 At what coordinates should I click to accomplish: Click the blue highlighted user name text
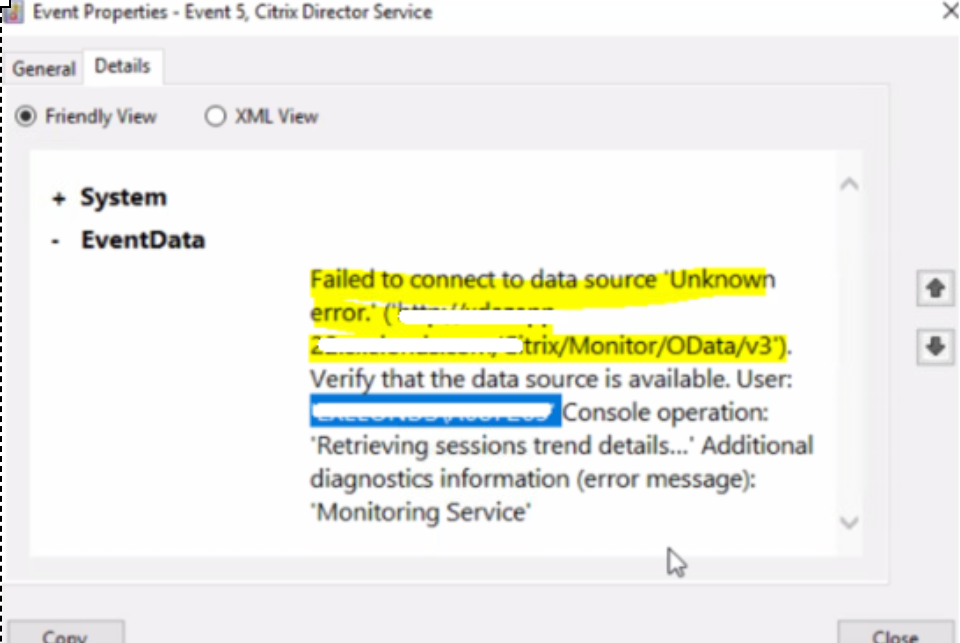click(x=435, y=412)
